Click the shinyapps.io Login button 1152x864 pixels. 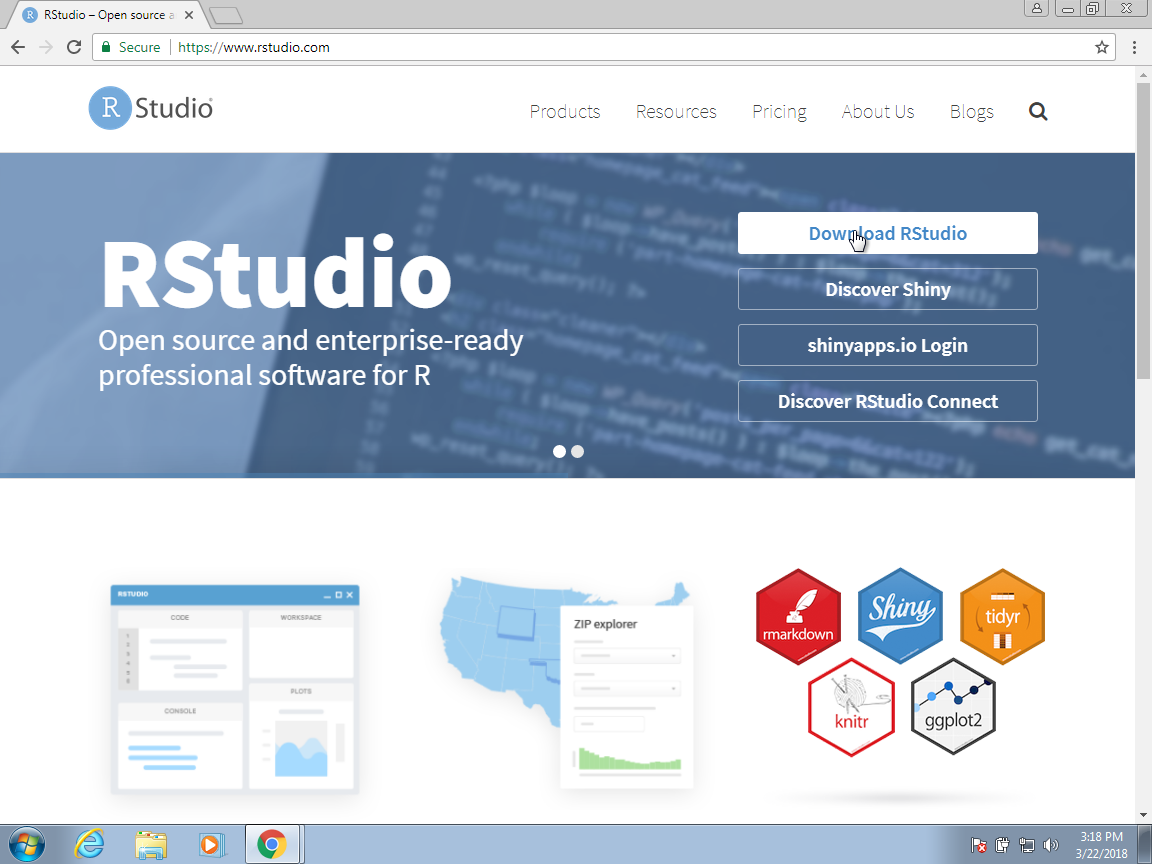887,346
